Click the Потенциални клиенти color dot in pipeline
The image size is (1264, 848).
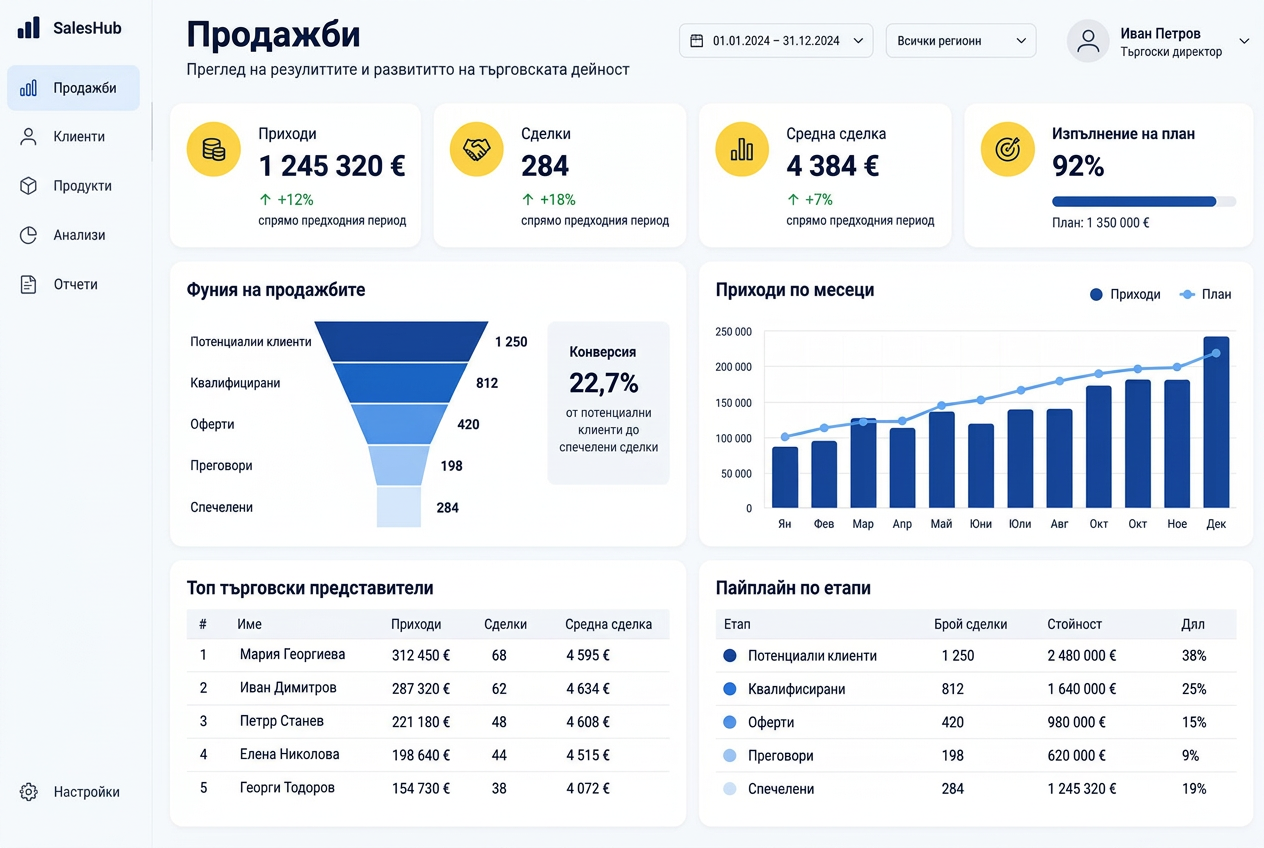click(729, 656)
